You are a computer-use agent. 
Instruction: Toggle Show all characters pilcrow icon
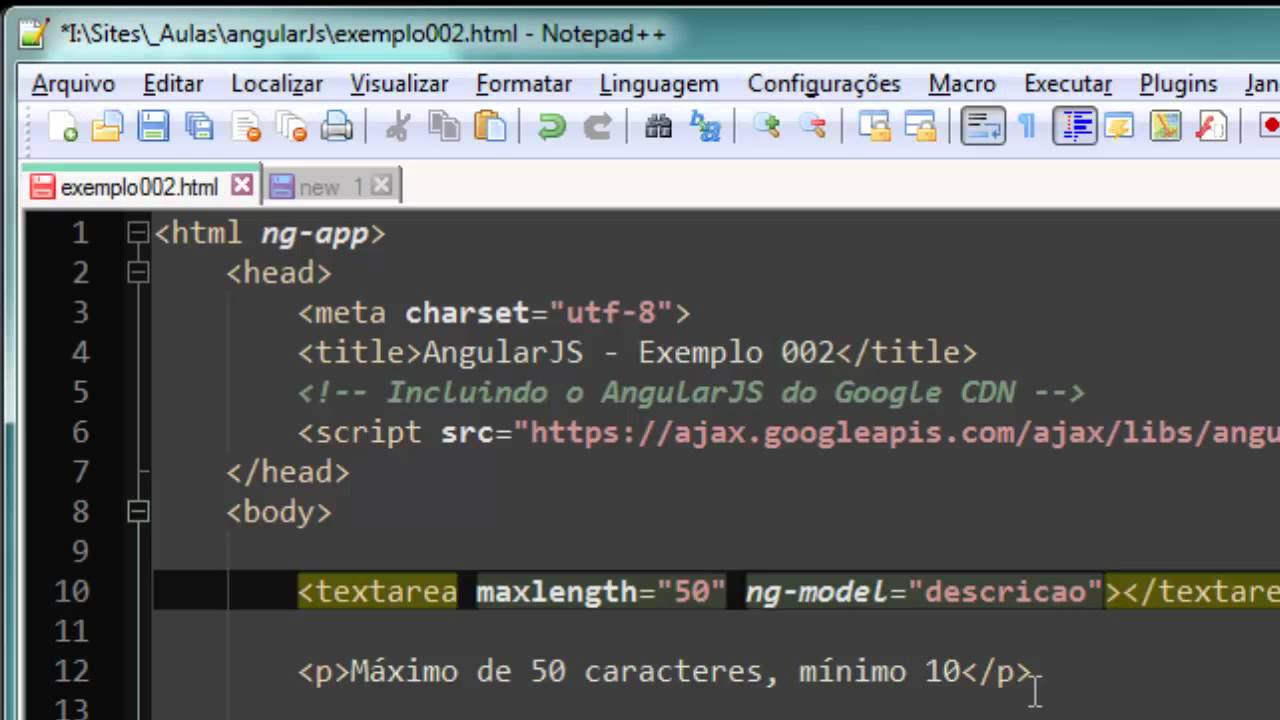(x=1027, y=127)
